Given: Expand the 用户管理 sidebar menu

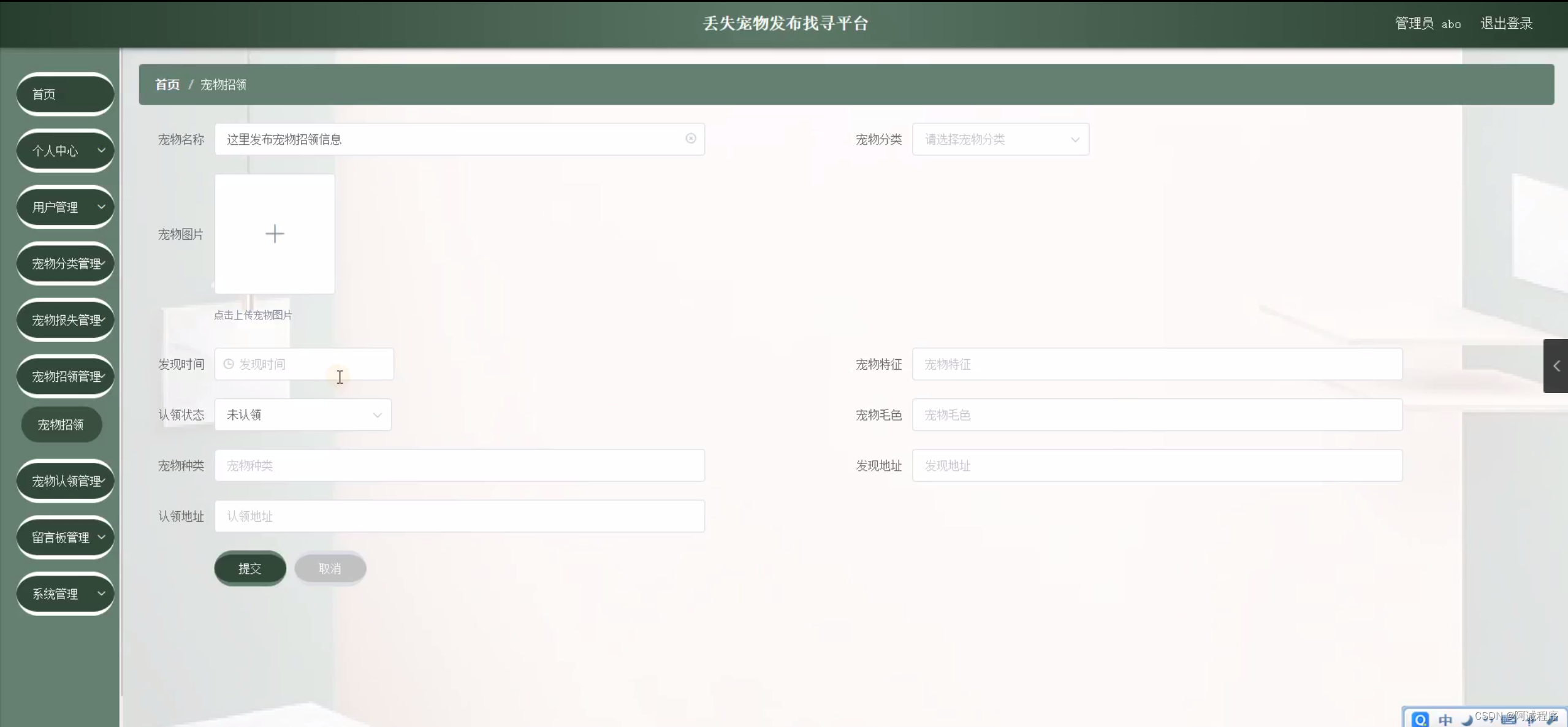Looking at the screenshot, I should pos(65,207).
